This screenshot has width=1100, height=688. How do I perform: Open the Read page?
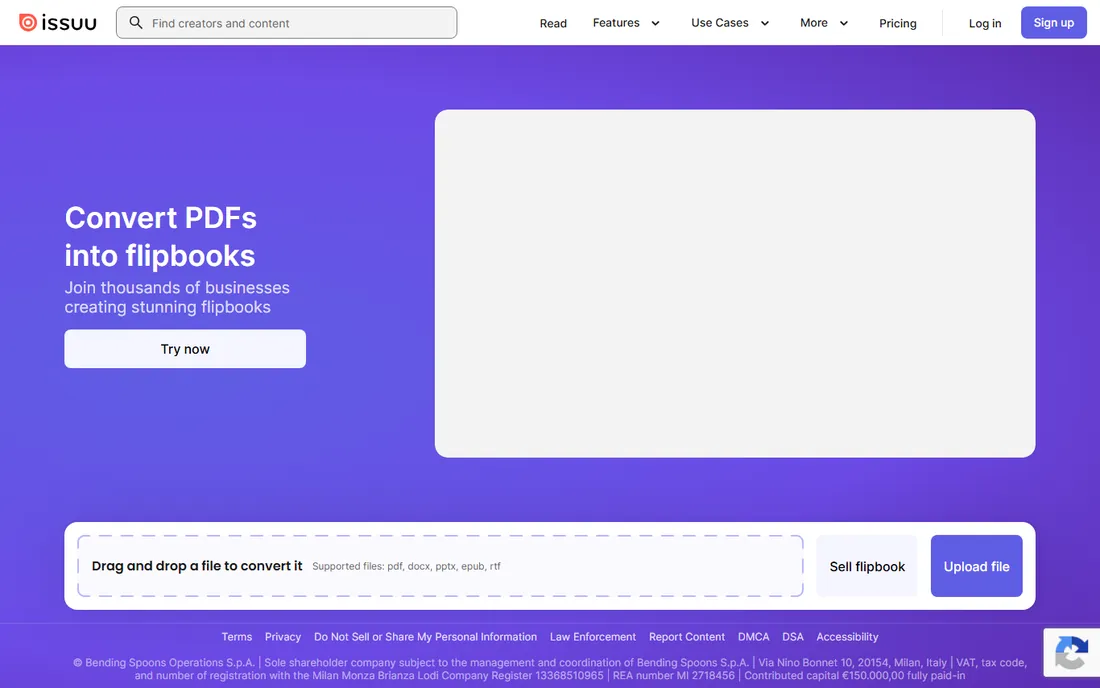coord(553,23)
